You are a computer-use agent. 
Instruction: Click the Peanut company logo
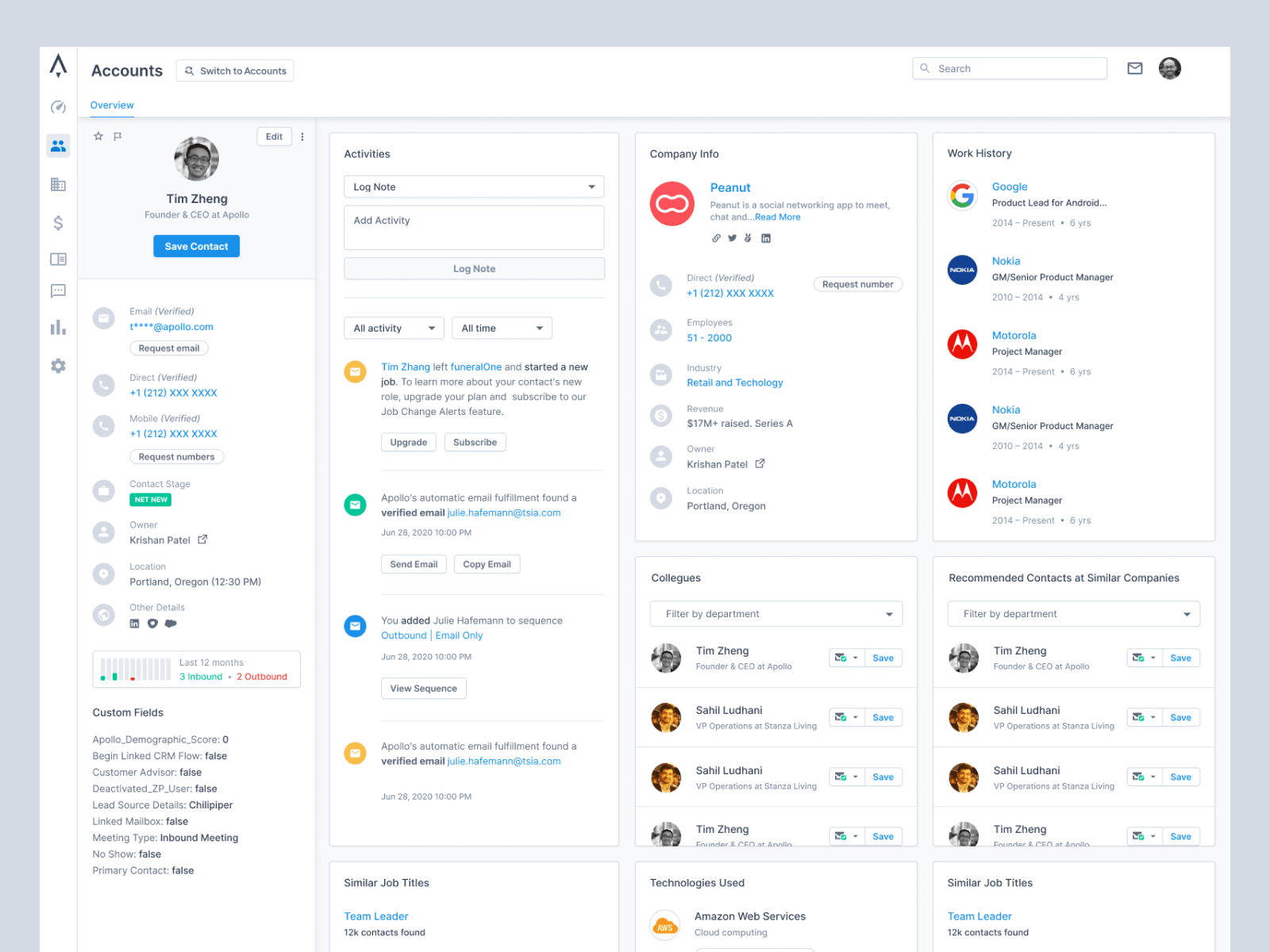(672, 204)
